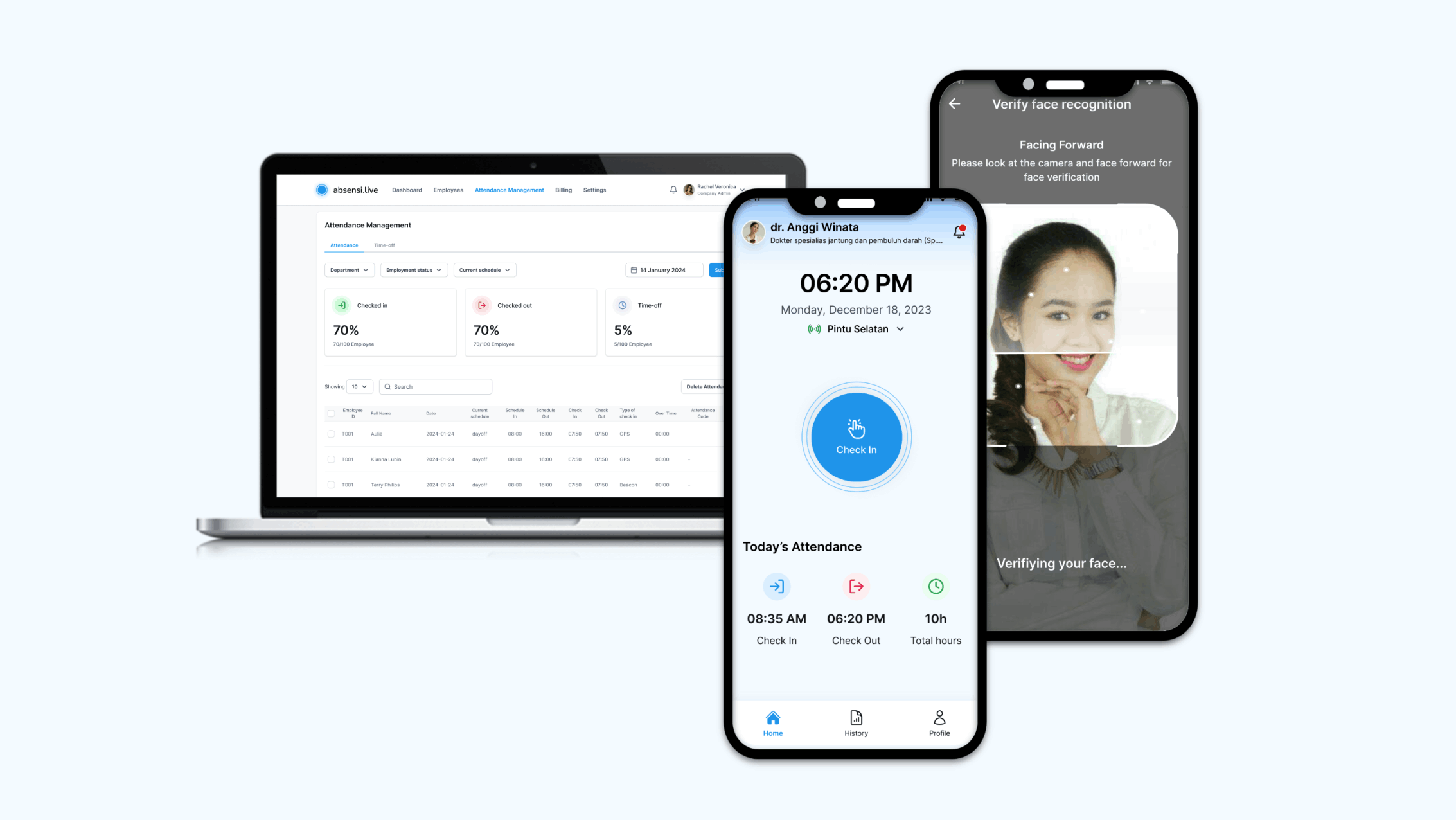Select the Department dropdown filter
Viewport: 1456px width, 820px height.
348,270
